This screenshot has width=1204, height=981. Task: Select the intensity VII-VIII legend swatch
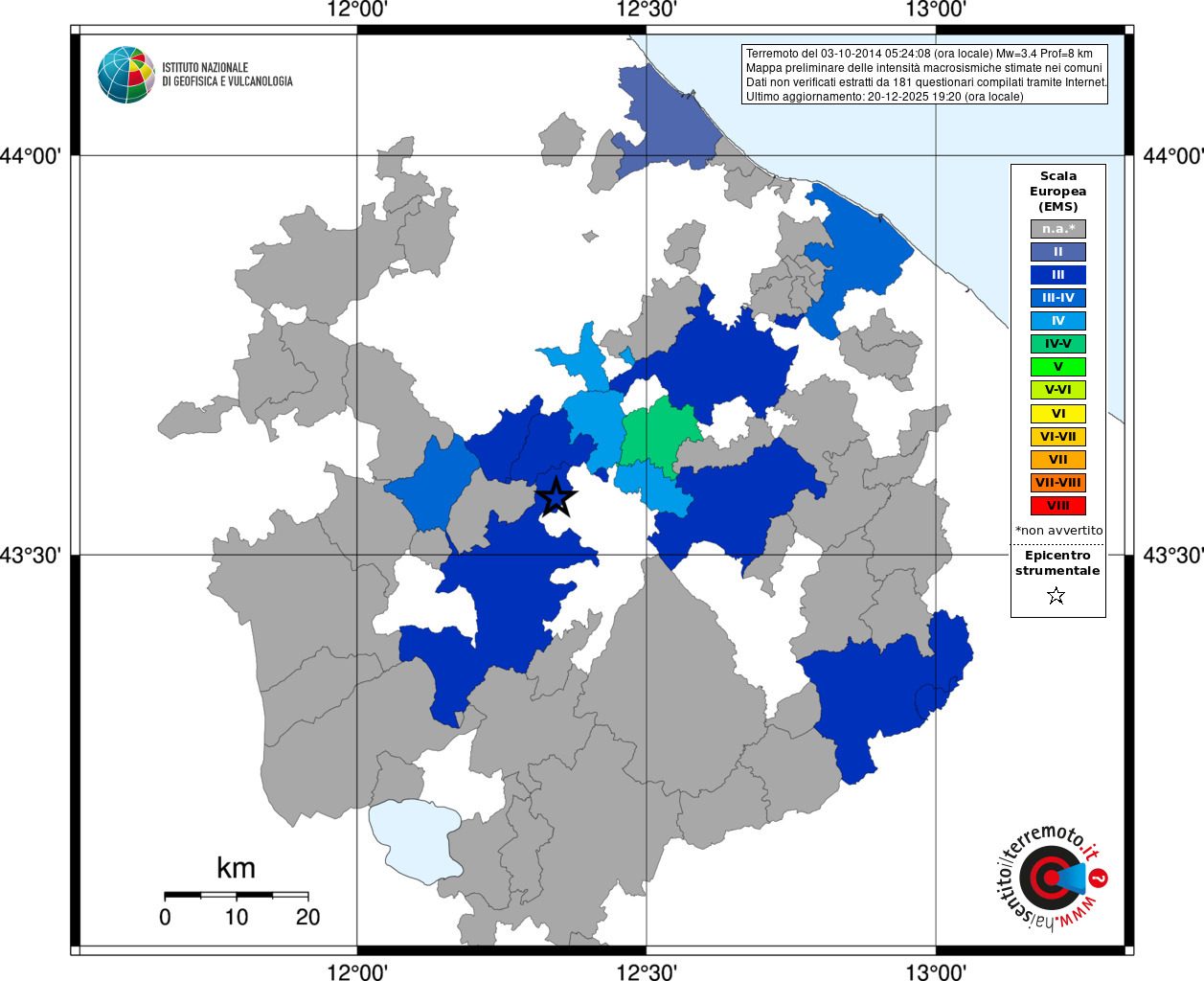pyautogui.click(x=1058, y=483)
